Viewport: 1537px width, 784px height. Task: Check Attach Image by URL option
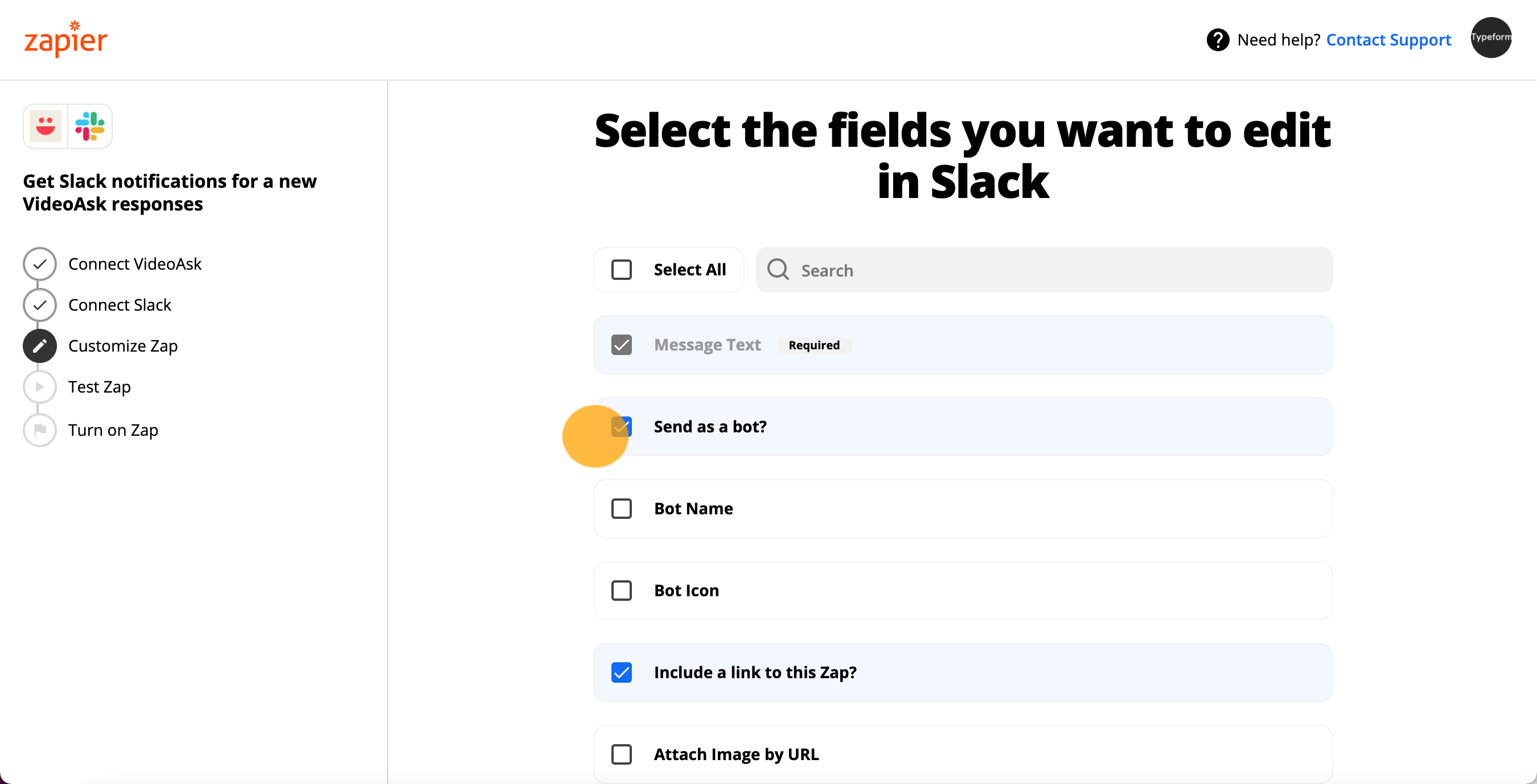pyautogui.click(x=622, y=754)
